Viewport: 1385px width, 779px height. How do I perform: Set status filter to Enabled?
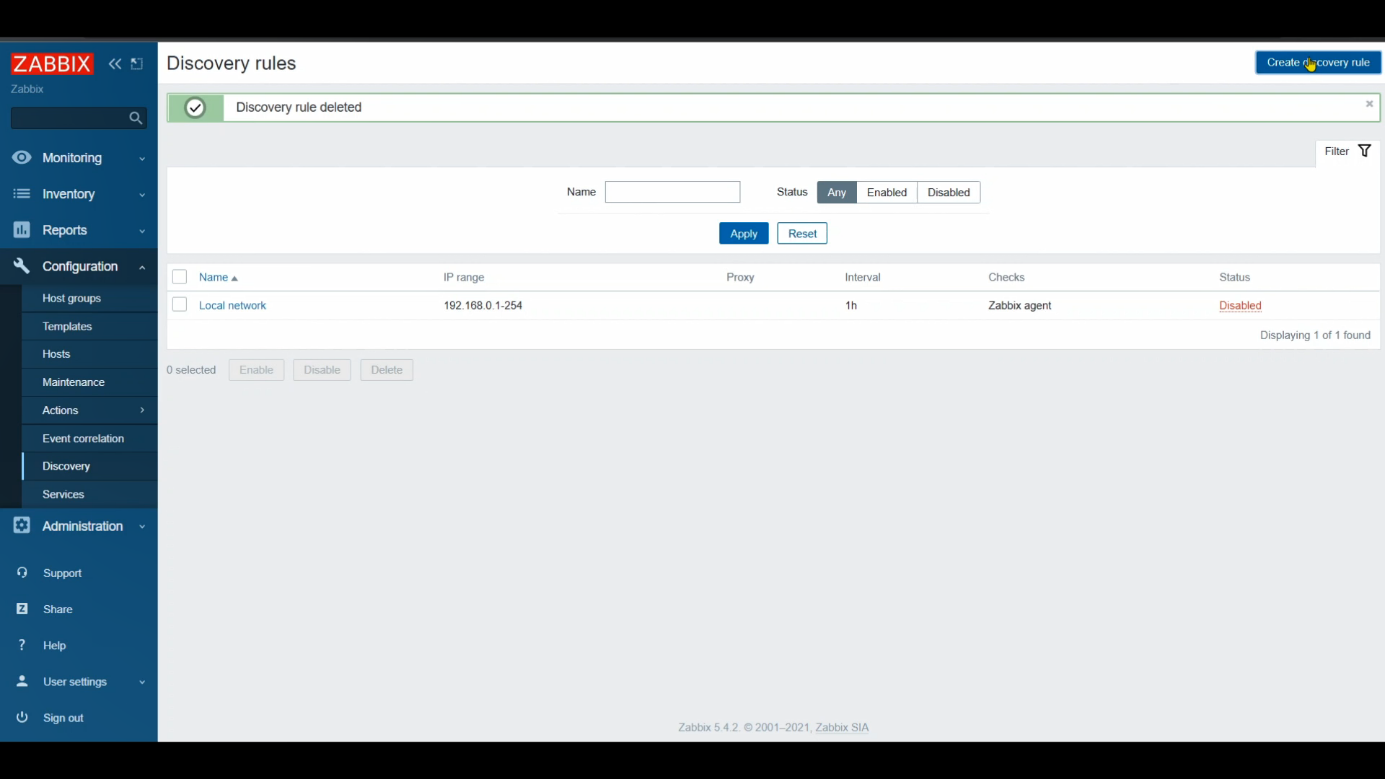887,192
